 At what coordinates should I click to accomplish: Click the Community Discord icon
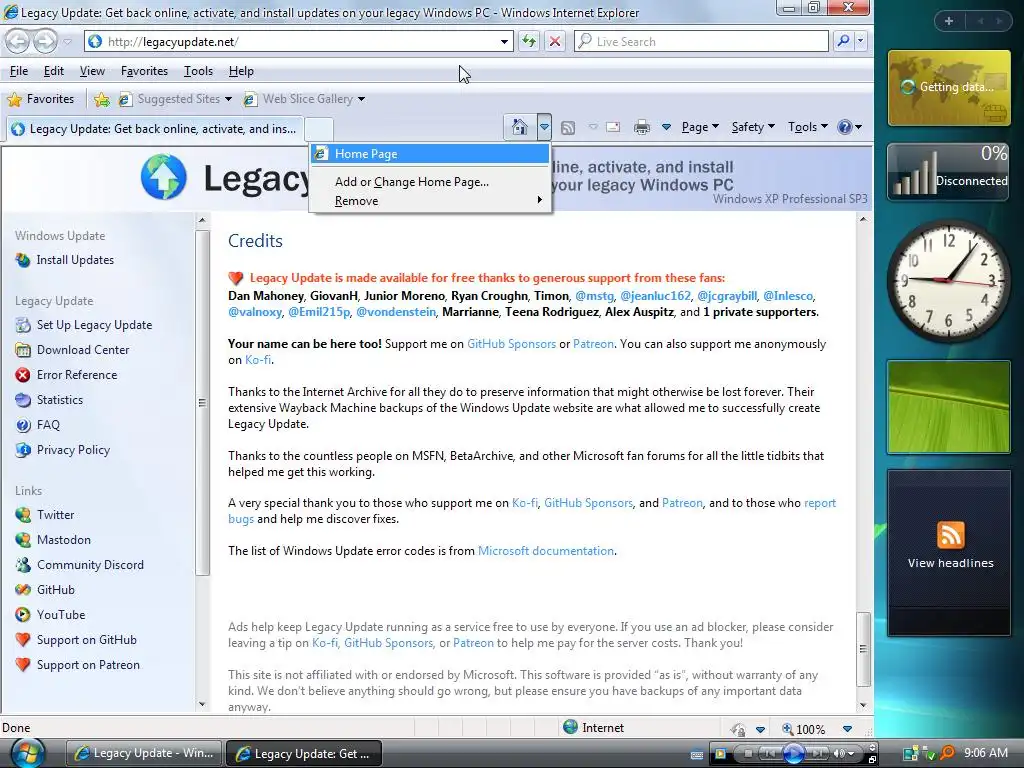(x=23, y=565)
